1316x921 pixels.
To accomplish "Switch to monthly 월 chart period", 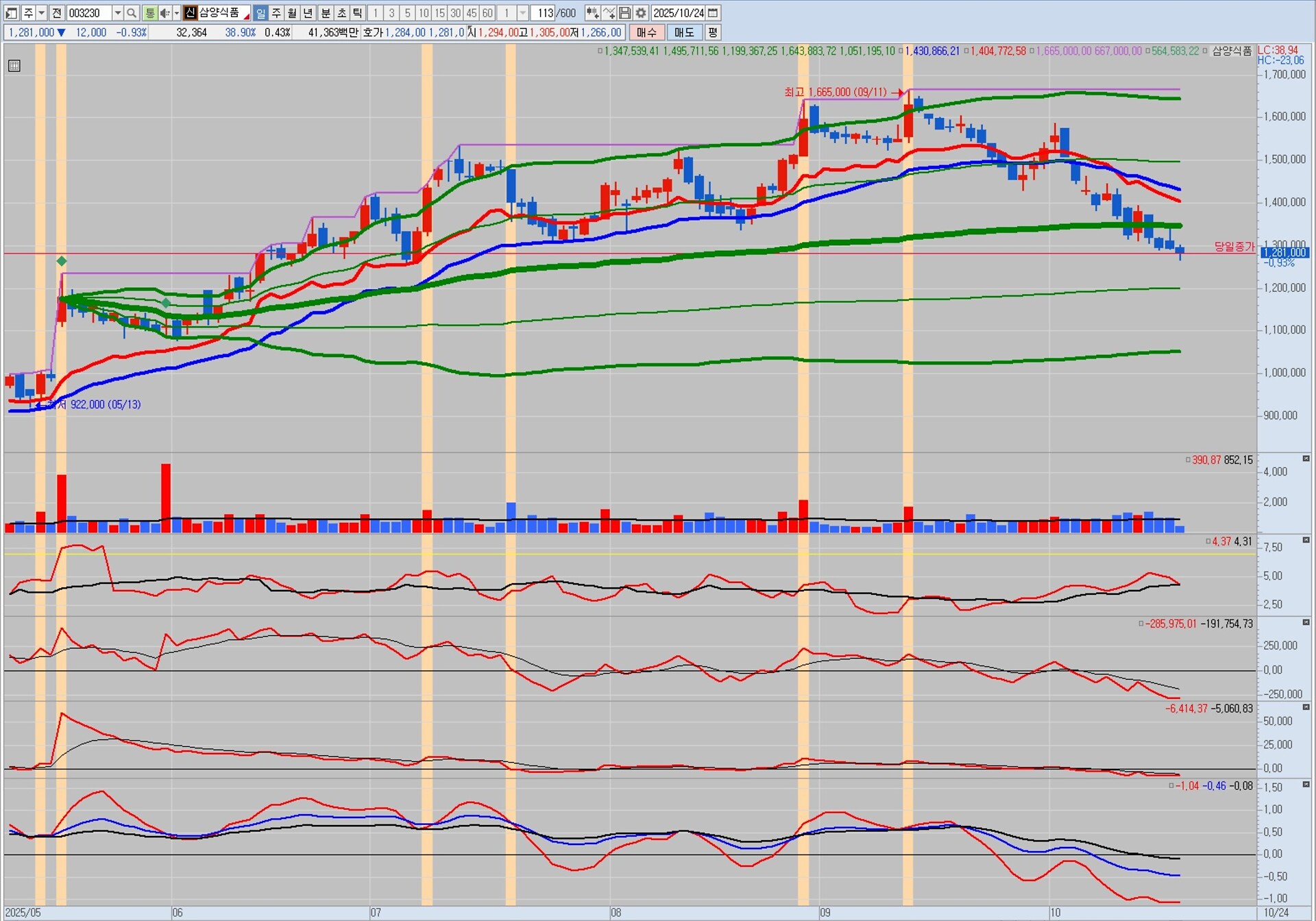I will click(292, 13).
